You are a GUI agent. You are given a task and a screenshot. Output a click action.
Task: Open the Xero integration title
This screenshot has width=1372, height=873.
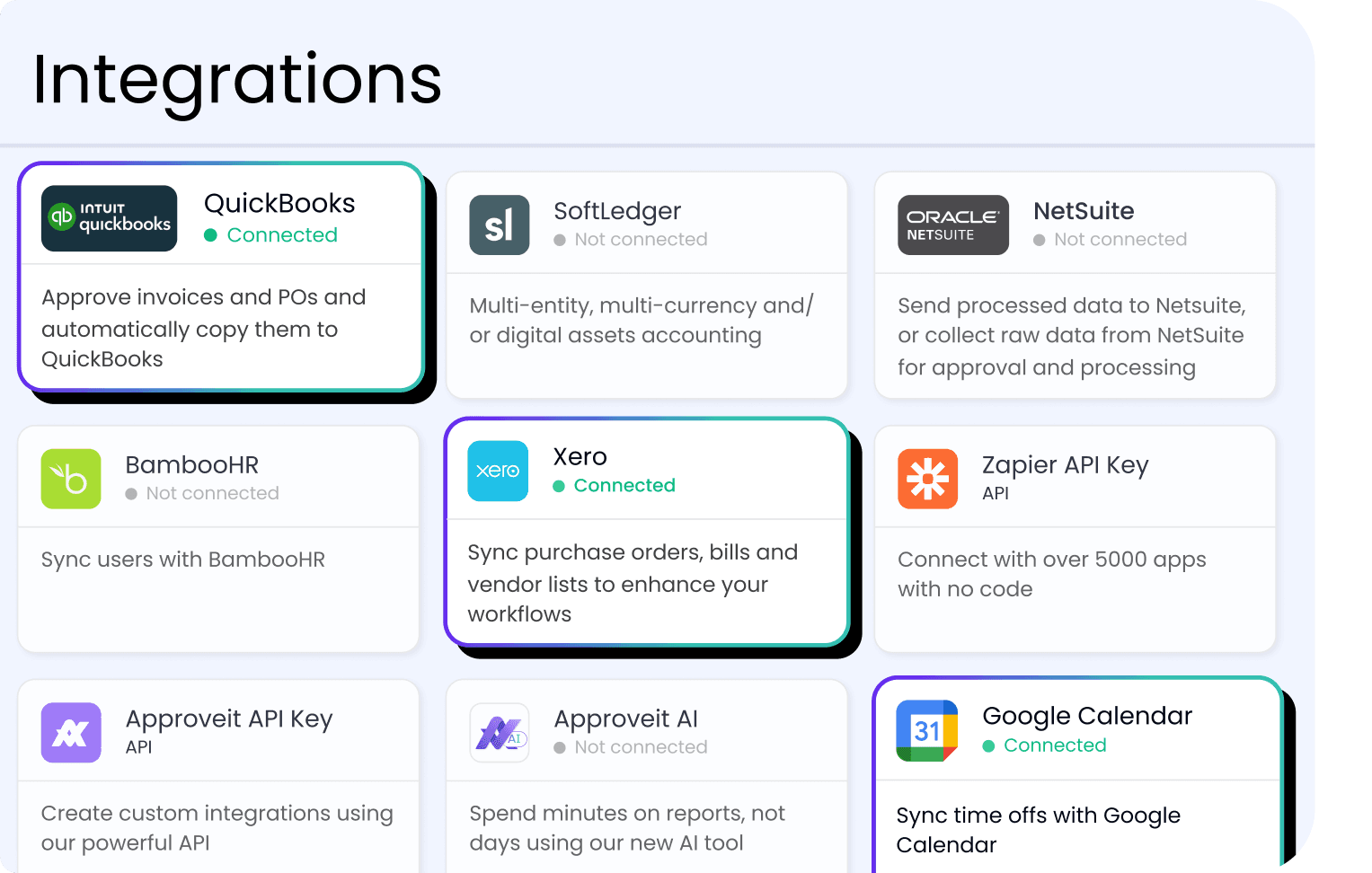(x=580, y=456)
